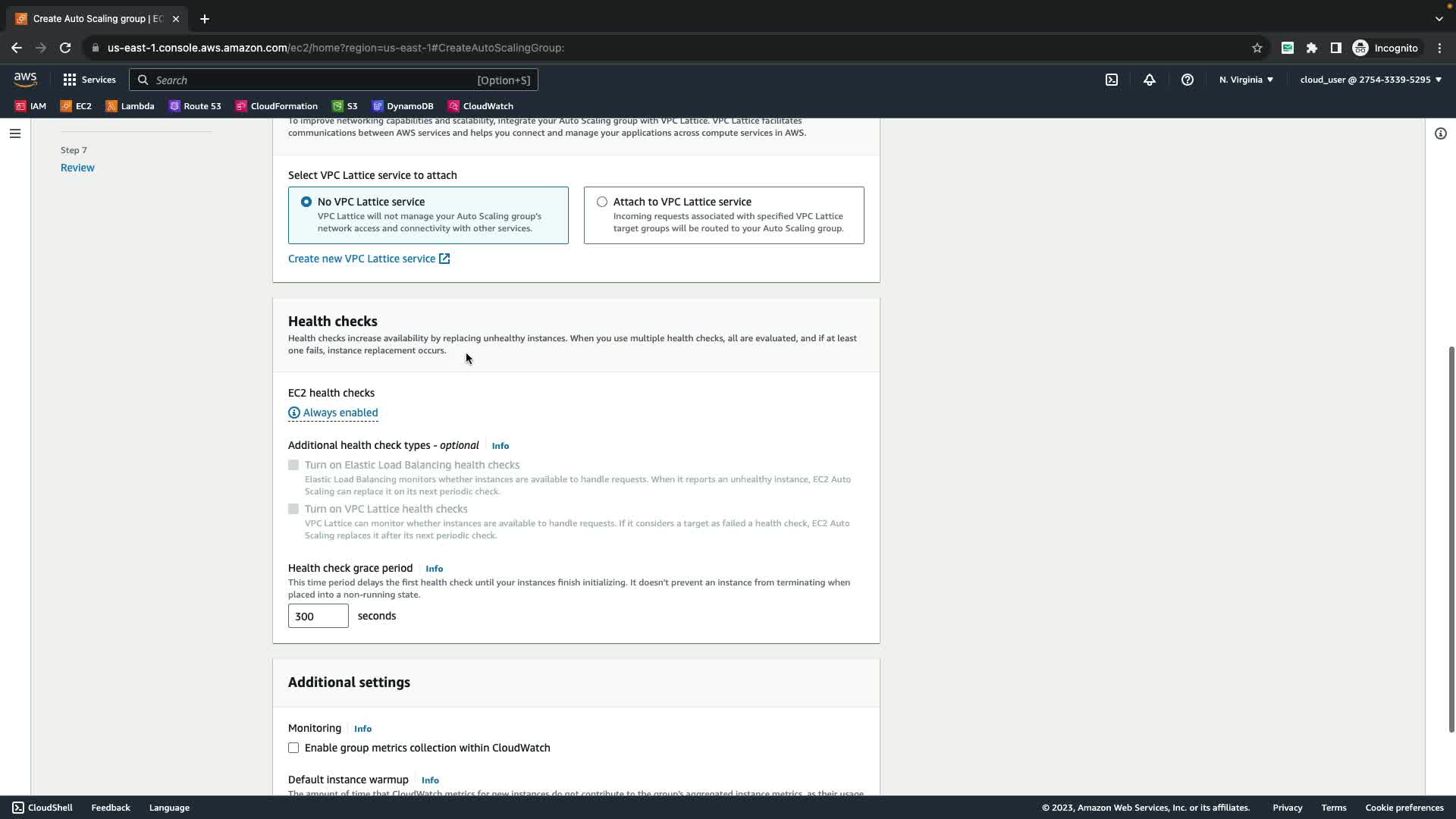Open the Services grid menu
The image size is (1456, 819).
pyautogui.click(x=89, y=80)
